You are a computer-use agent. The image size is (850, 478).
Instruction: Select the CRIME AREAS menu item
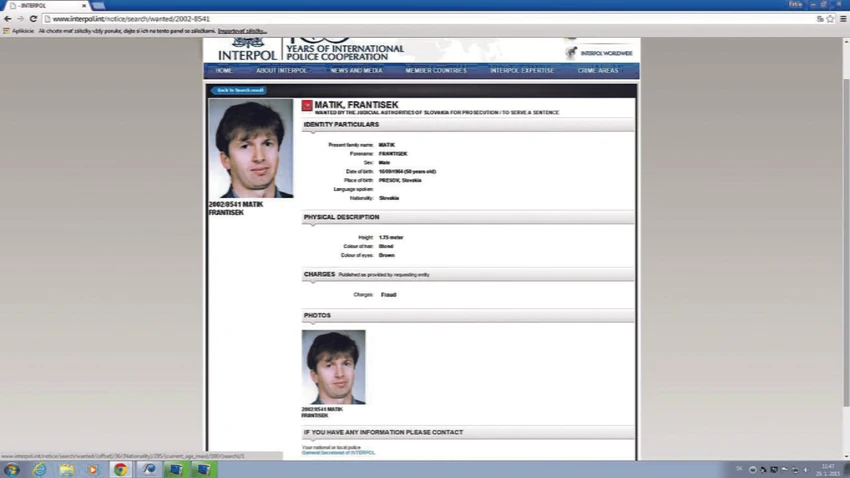(x=598, y=71)
